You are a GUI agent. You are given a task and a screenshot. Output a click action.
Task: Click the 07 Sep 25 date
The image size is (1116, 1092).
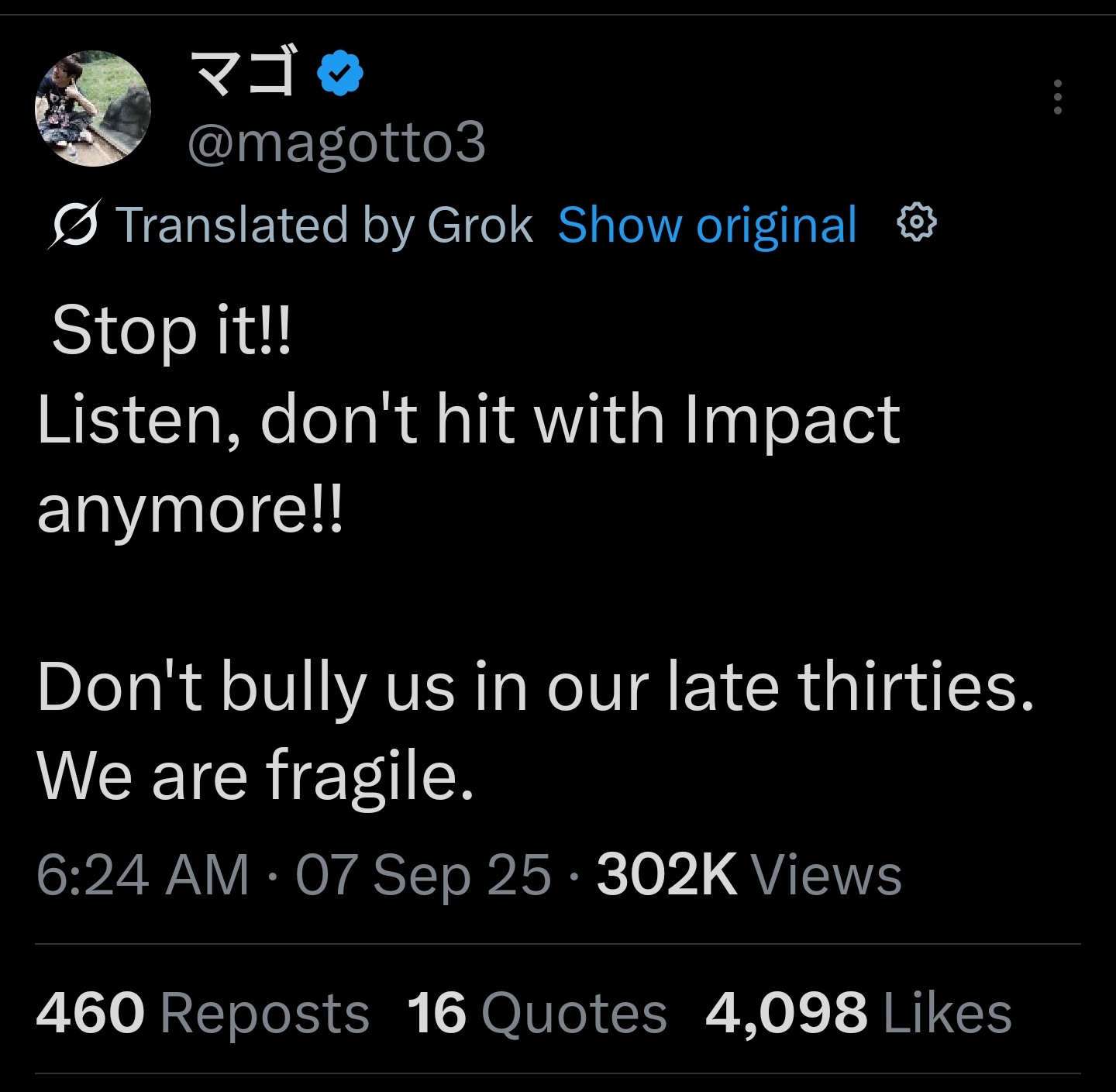click(423, 875)
